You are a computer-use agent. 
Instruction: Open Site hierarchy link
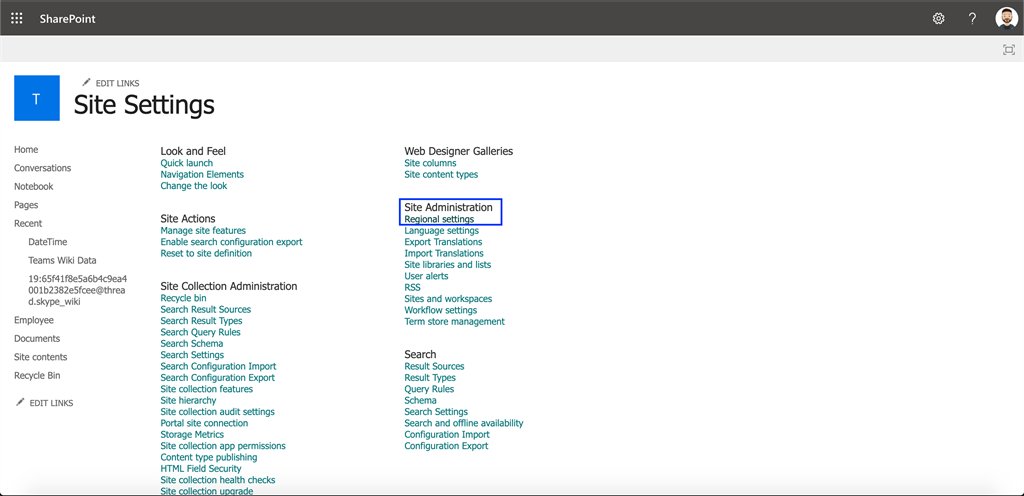pos(188,400)
